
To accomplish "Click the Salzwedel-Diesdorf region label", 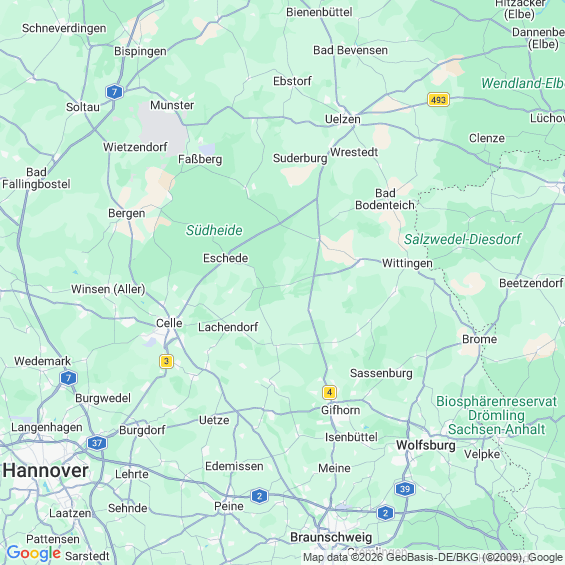I will [462, 239].
